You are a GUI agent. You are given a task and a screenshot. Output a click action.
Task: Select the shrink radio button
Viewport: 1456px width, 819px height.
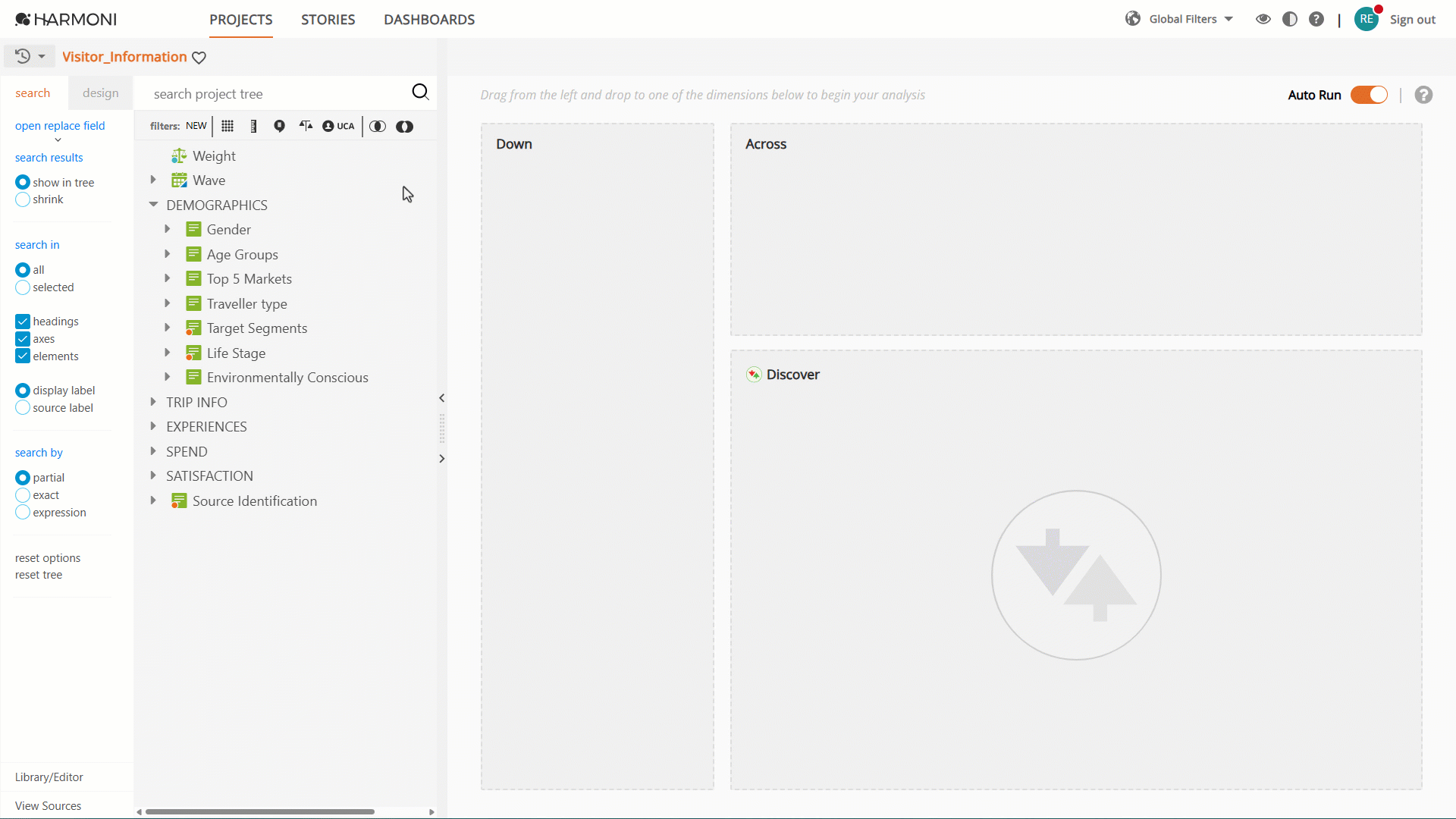[23, 199]
